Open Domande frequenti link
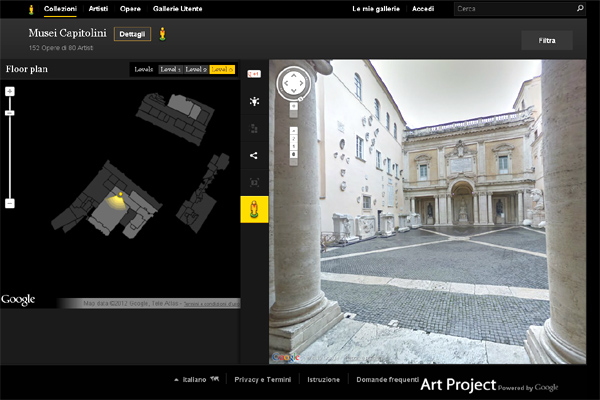 click(x=388, y=379)
